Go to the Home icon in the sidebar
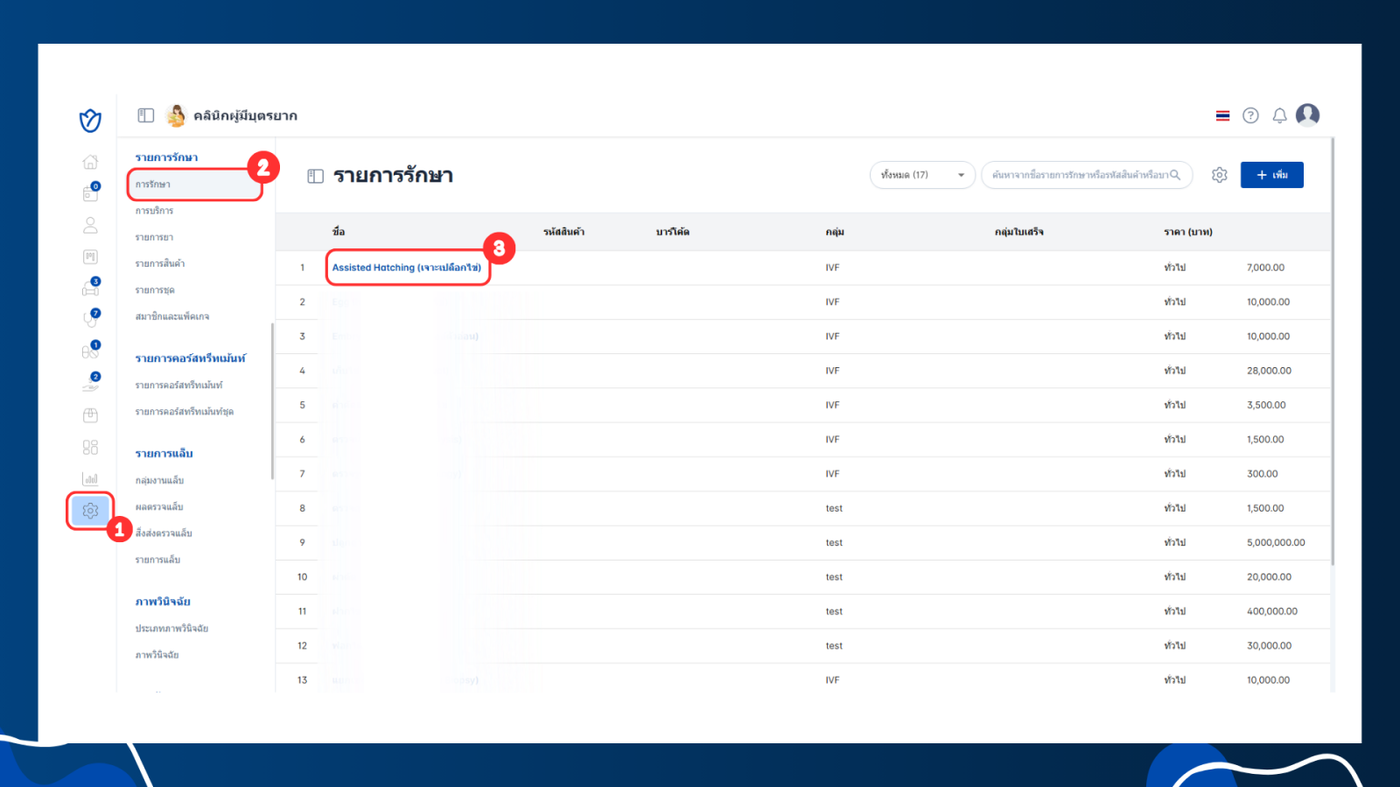Viewport: 1400px width, 787px height. (90, 162)
